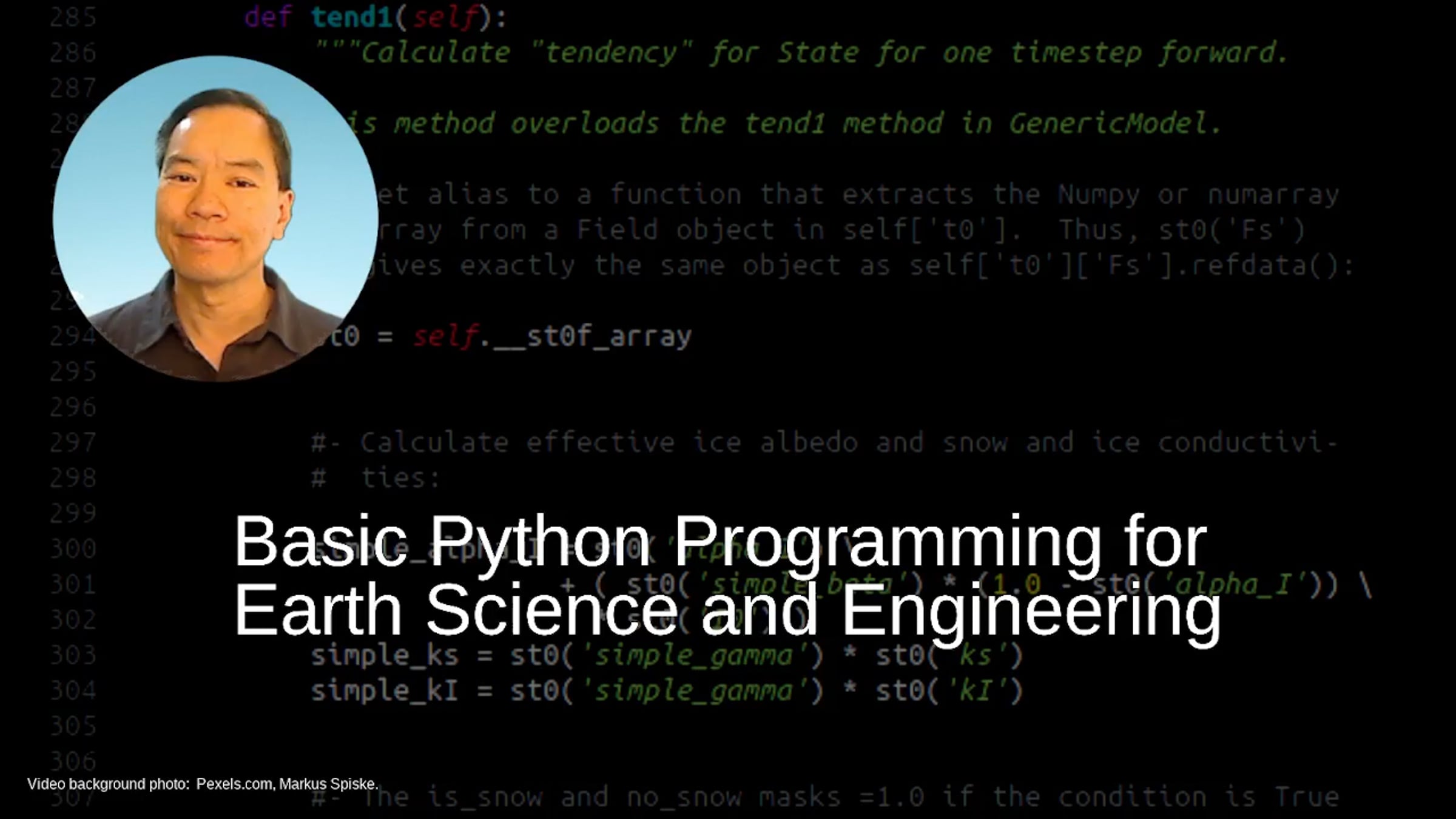Click the 'Basic Python Programming for' title line

(x=720, y=541)
